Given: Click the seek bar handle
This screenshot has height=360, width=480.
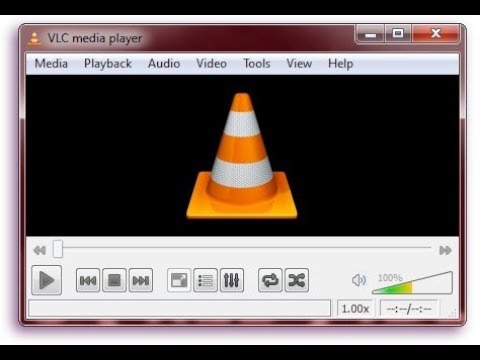Looking at the screenshot, I should click(58, 249).
